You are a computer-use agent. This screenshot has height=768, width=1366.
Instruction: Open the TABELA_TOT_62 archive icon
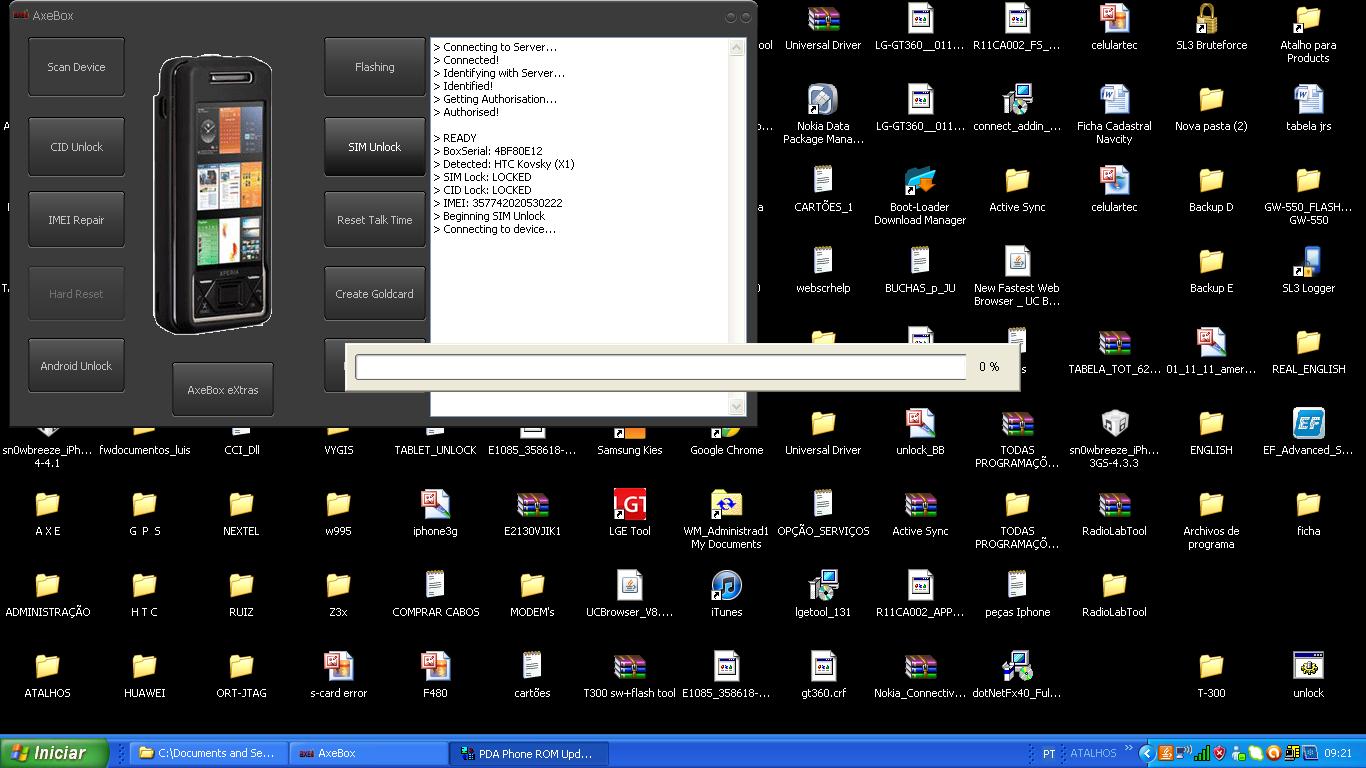coord(1114,351)
